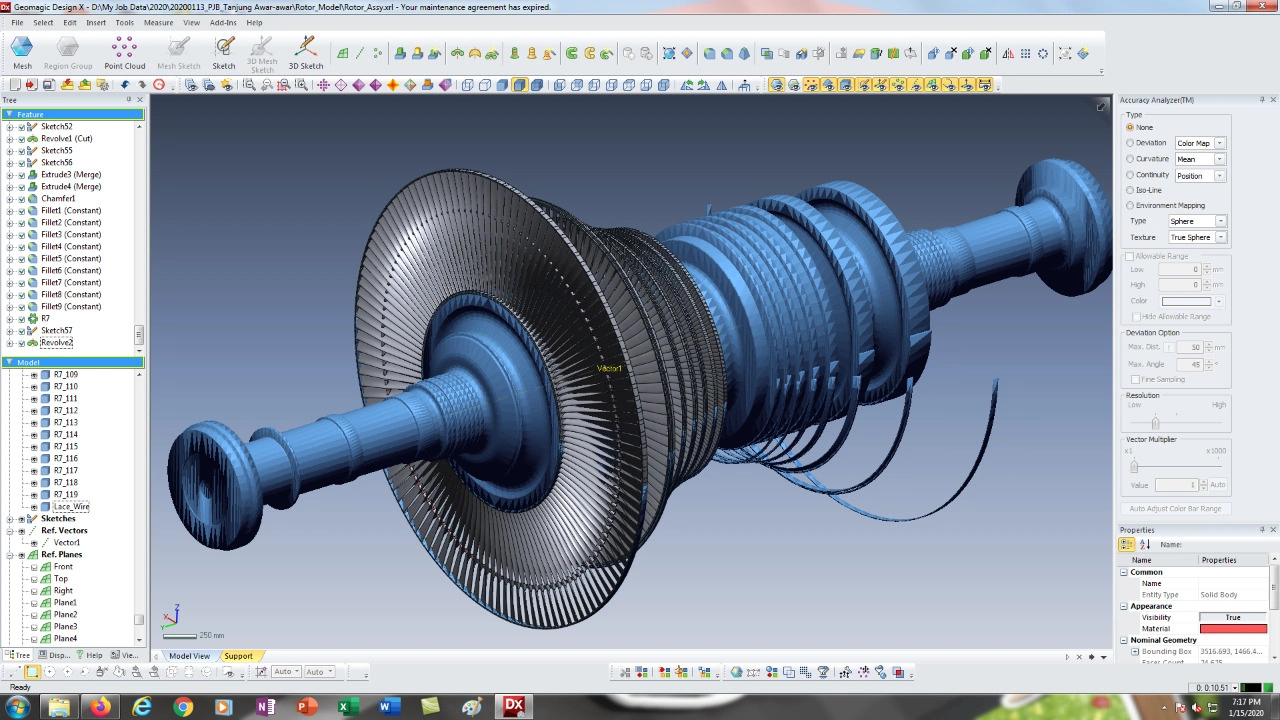Viewport: 1280px width, 720px height.
Task: Click the Region Group tool
Action: tap(68, 53)
